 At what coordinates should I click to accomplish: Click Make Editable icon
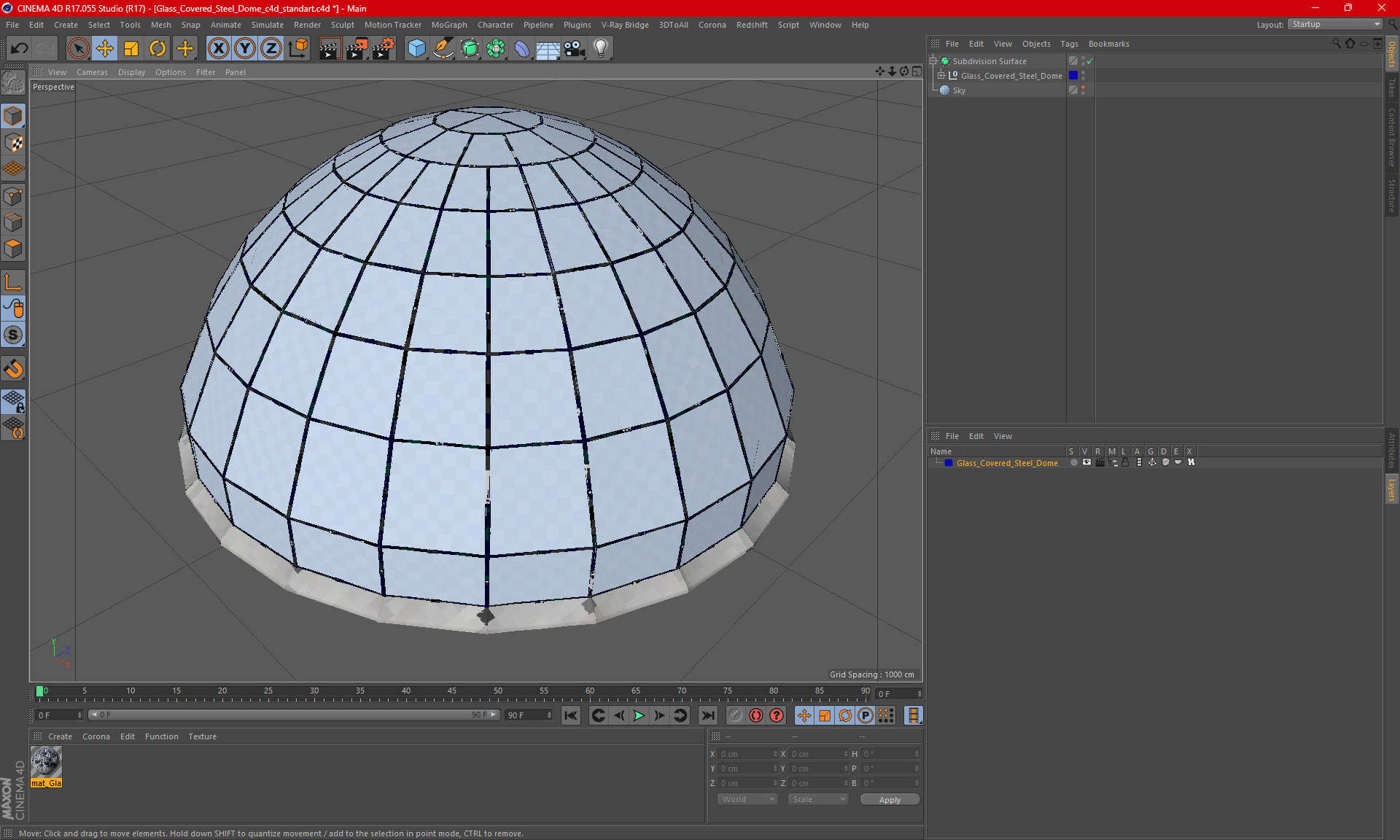coord(13,84)
